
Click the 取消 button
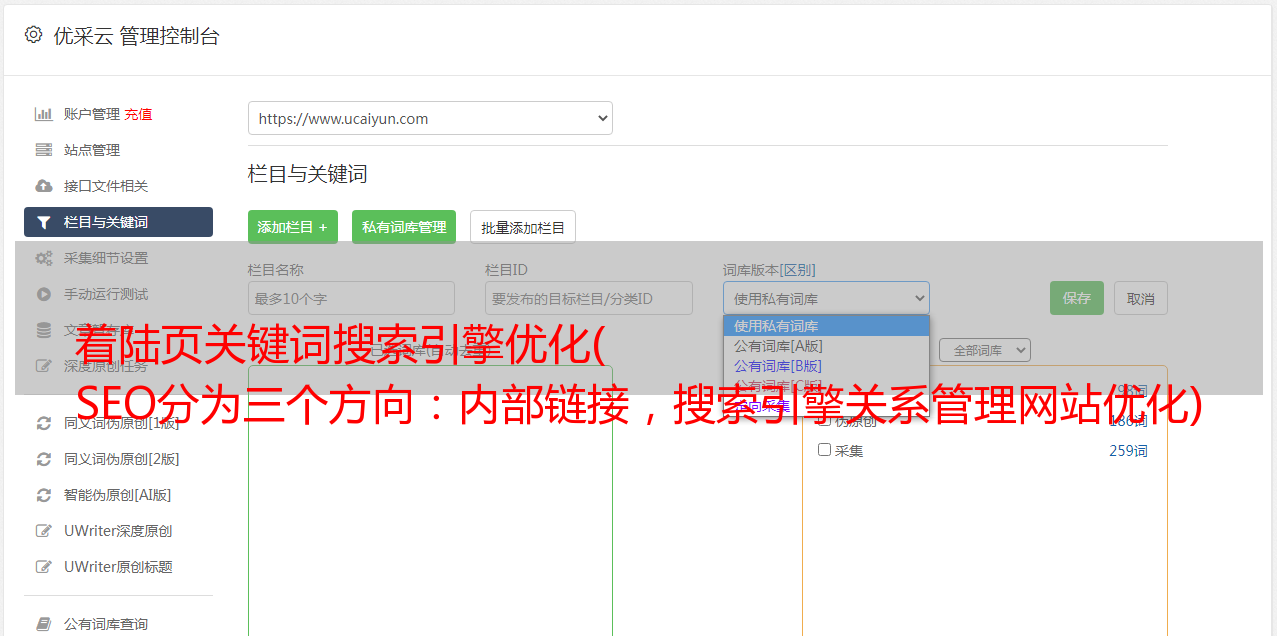click(x=1141, y=298)
